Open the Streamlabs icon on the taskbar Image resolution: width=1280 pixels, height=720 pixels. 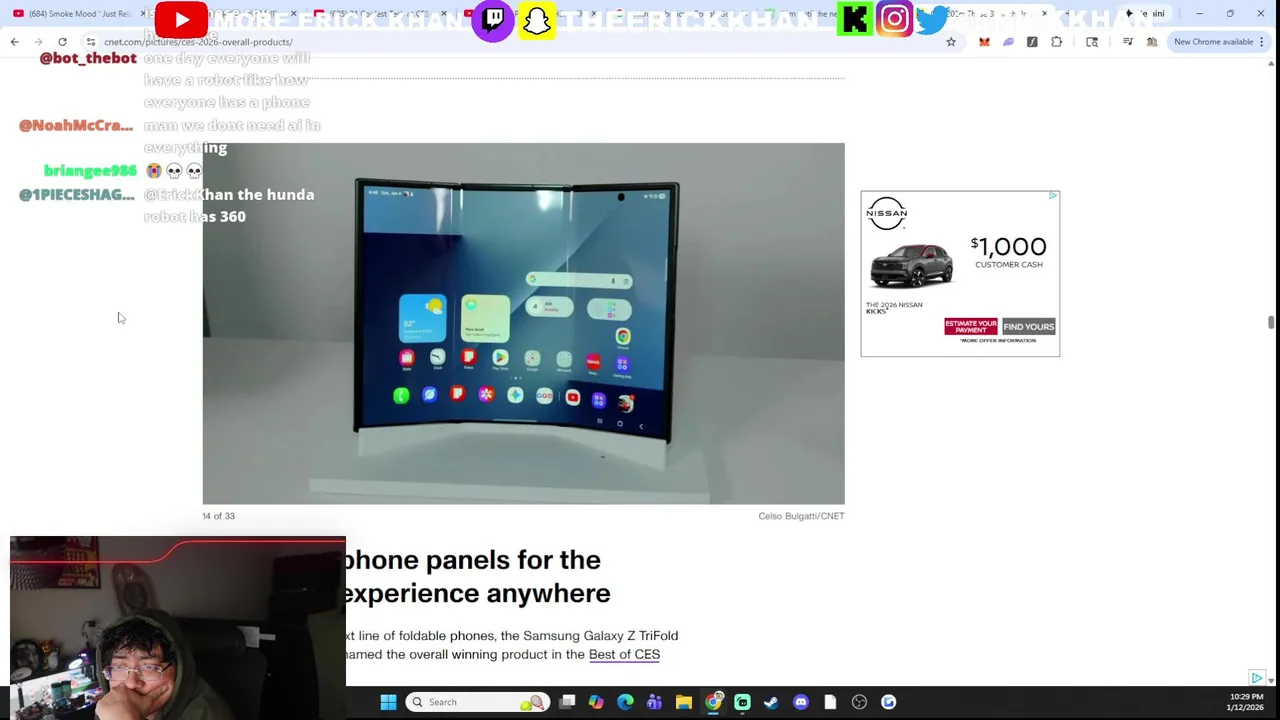(x=742, y=702)
